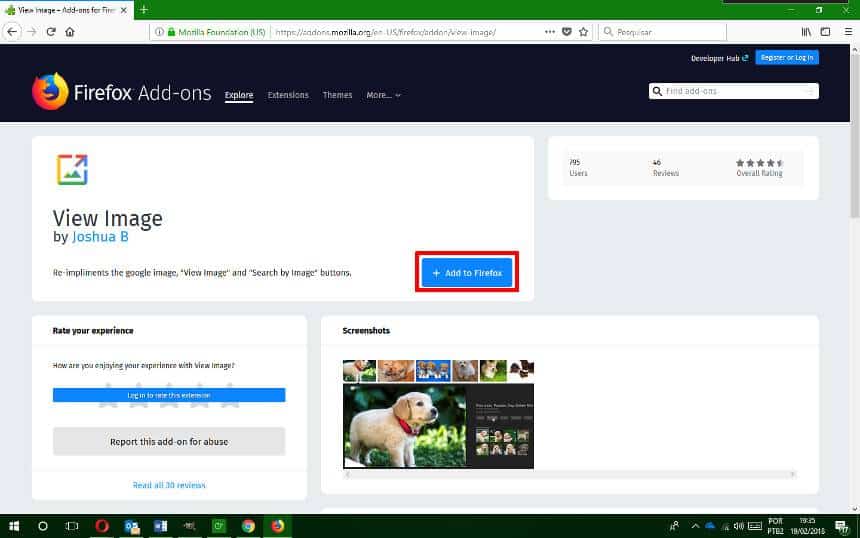860x538 pixels.
Task: Click the POR PTB2 language indicator
Action: (x=776, y=526)
